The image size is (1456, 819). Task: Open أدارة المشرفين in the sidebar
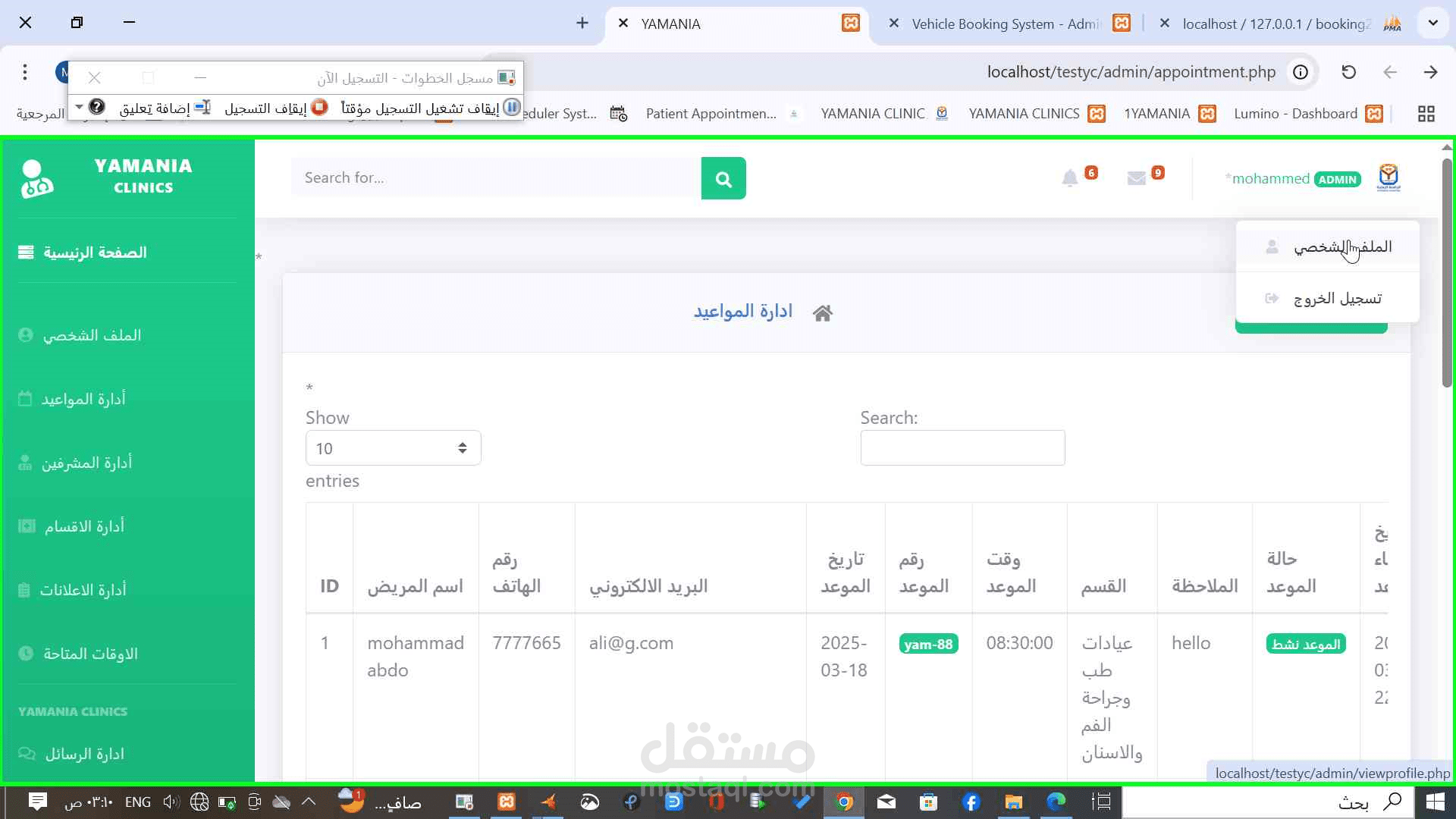pyautogui.click(x=86, y=463)
